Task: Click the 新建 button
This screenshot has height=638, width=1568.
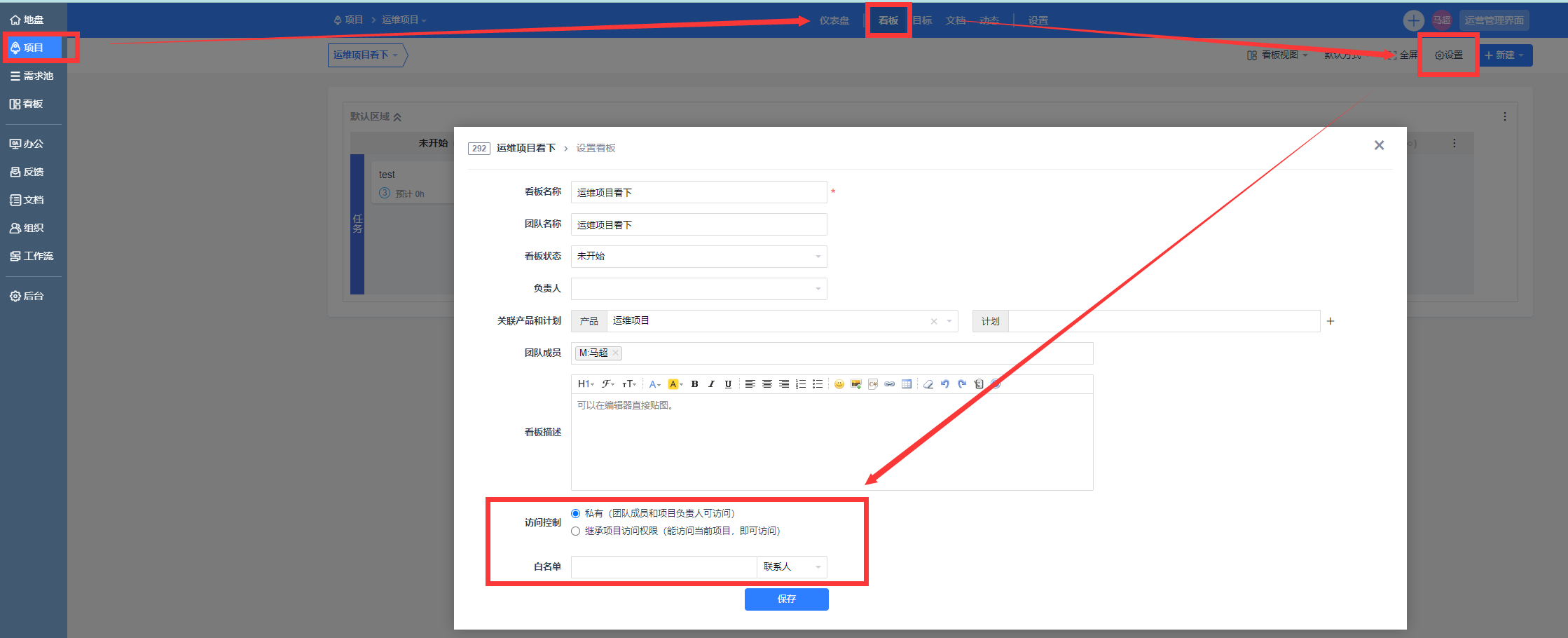Action: (x=1504, y=55)
